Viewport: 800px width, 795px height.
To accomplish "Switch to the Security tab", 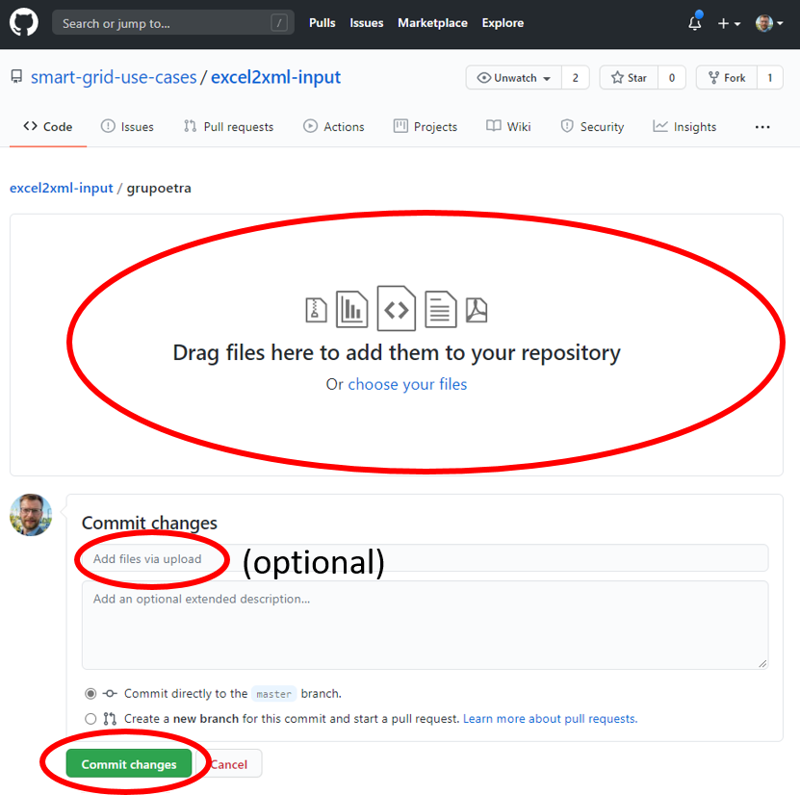I will 592,127.
